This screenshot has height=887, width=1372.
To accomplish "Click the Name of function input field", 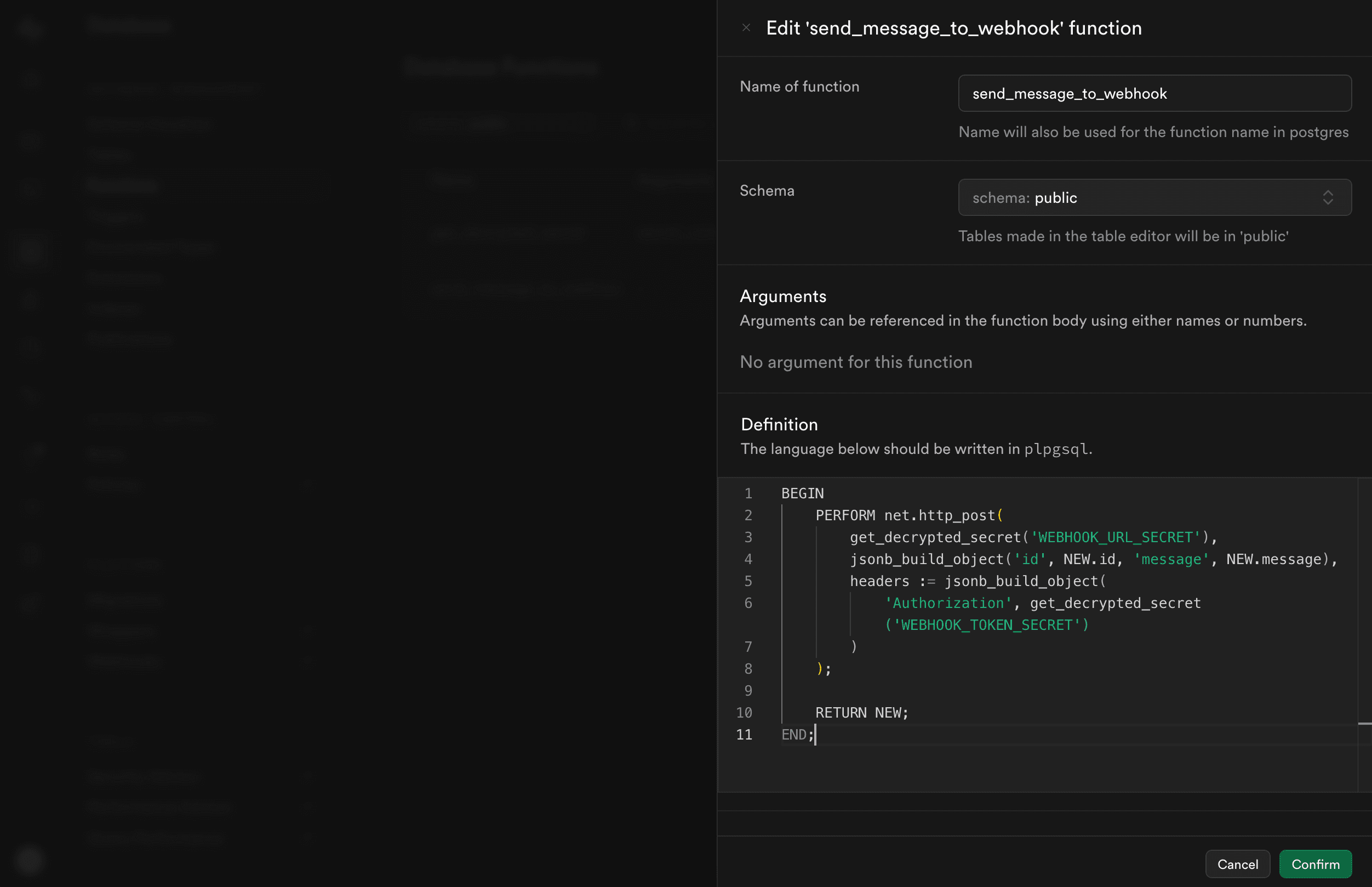I will pos(1154,93).
